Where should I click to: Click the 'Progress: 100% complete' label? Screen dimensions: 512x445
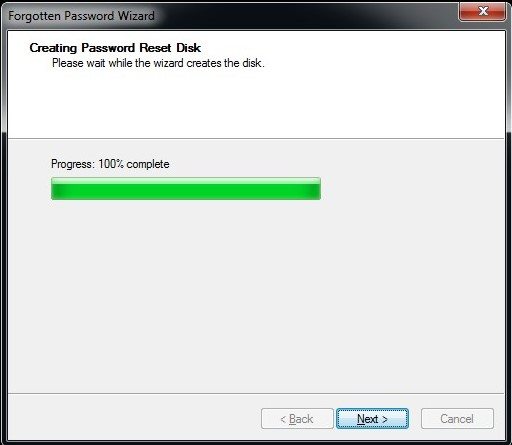110,164
